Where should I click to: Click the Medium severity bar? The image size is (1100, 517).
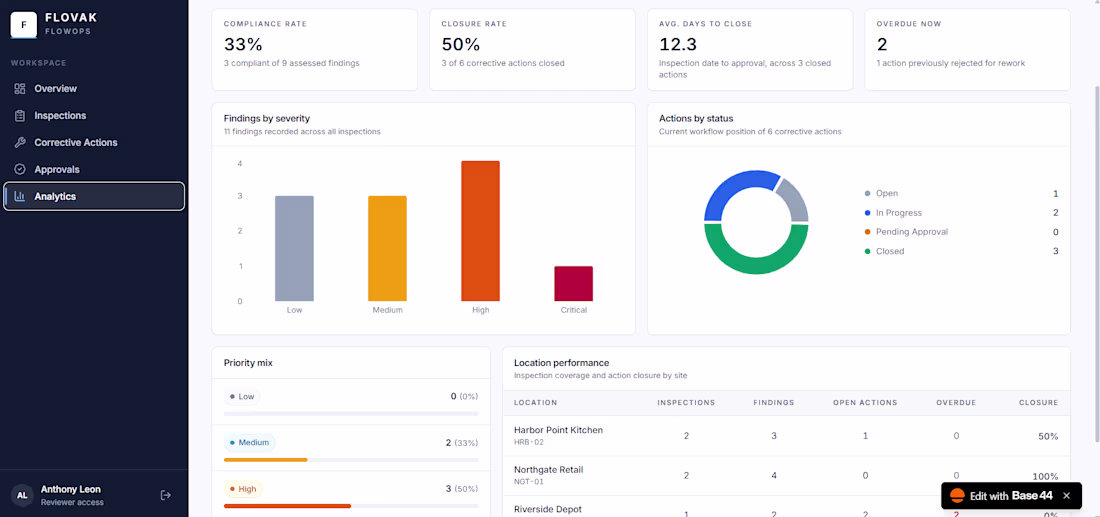pyautogui.click(x=387, y=248)
